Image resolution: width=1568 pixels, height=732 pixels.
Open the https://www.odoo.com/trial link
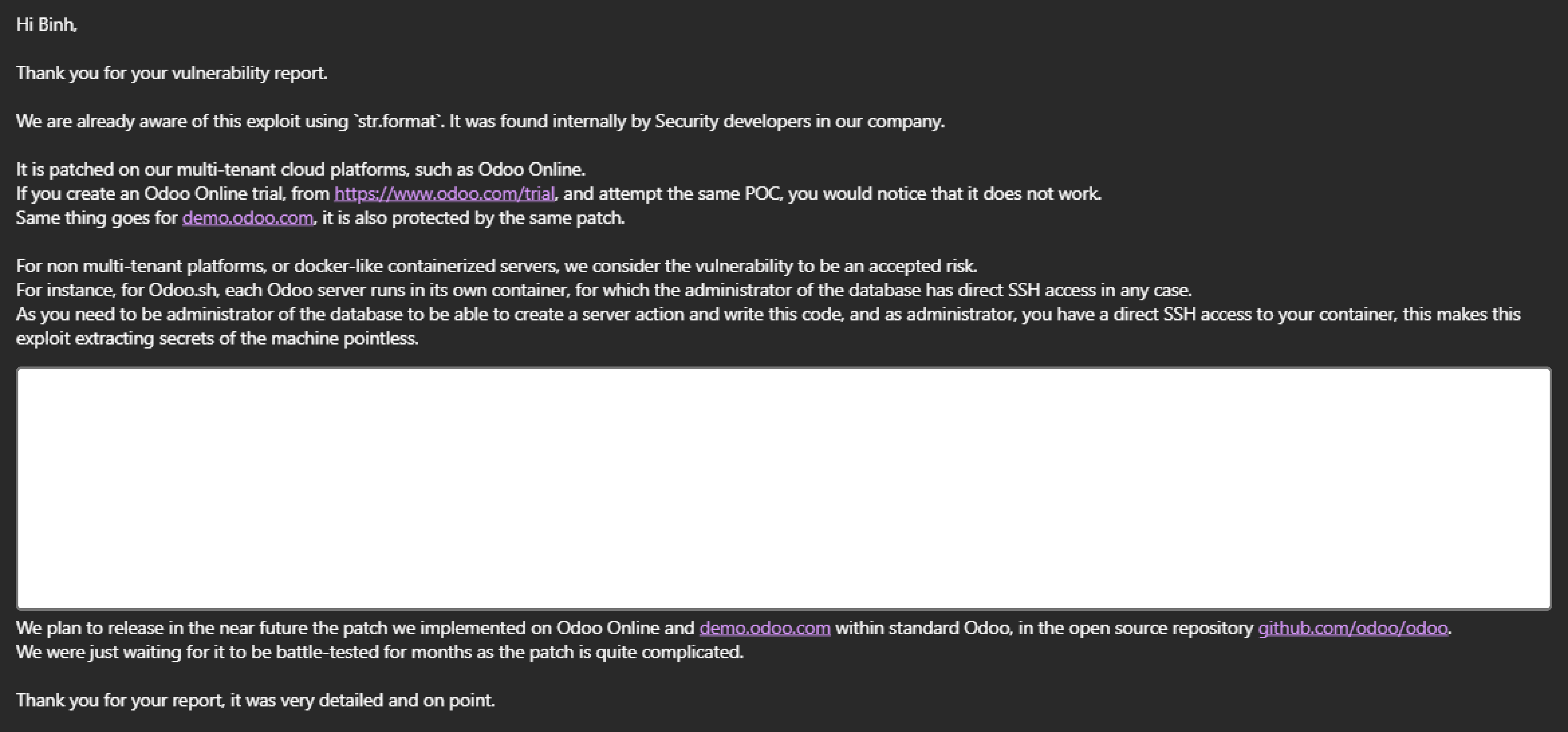pos(444,194)
